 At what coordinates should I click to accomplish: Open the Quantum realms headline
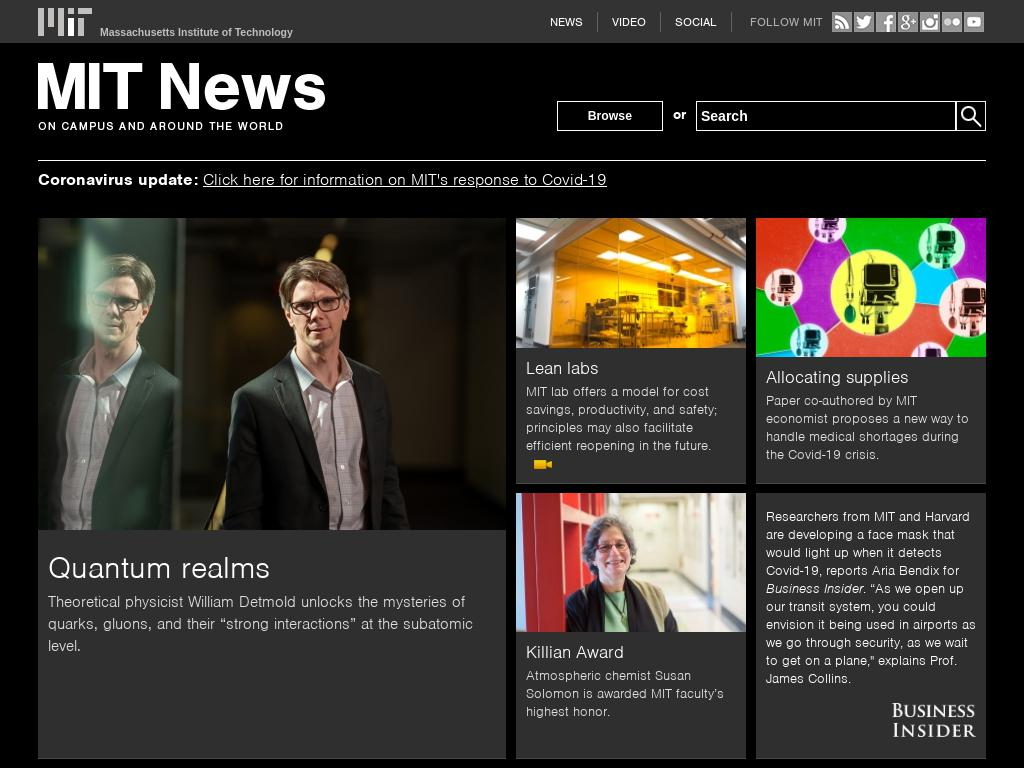[159, 568]
